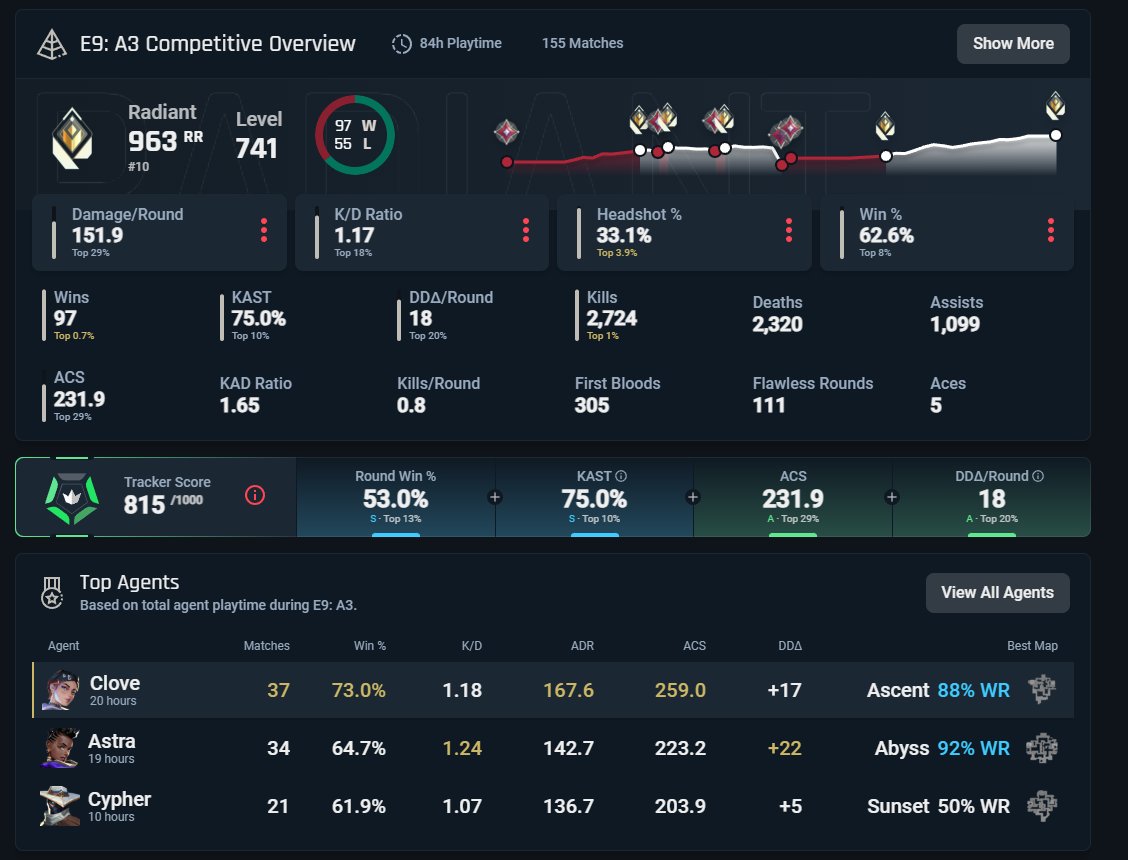Click the plus between Round Win % and KAST

click(x=495, y=497)
